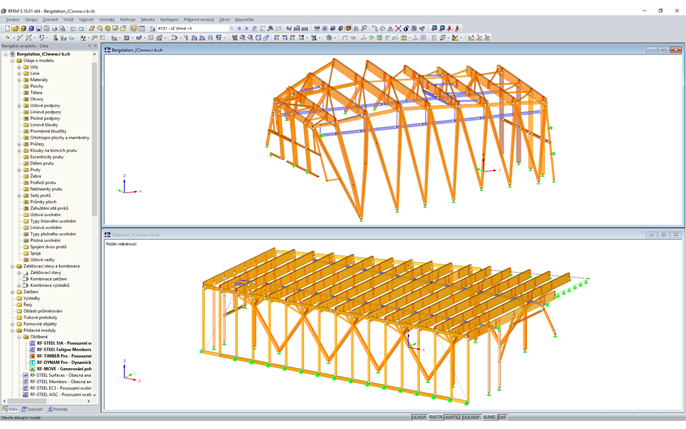Toggle KARTEZ in status bar
The image size is (686, 429).
pos(453,417)
